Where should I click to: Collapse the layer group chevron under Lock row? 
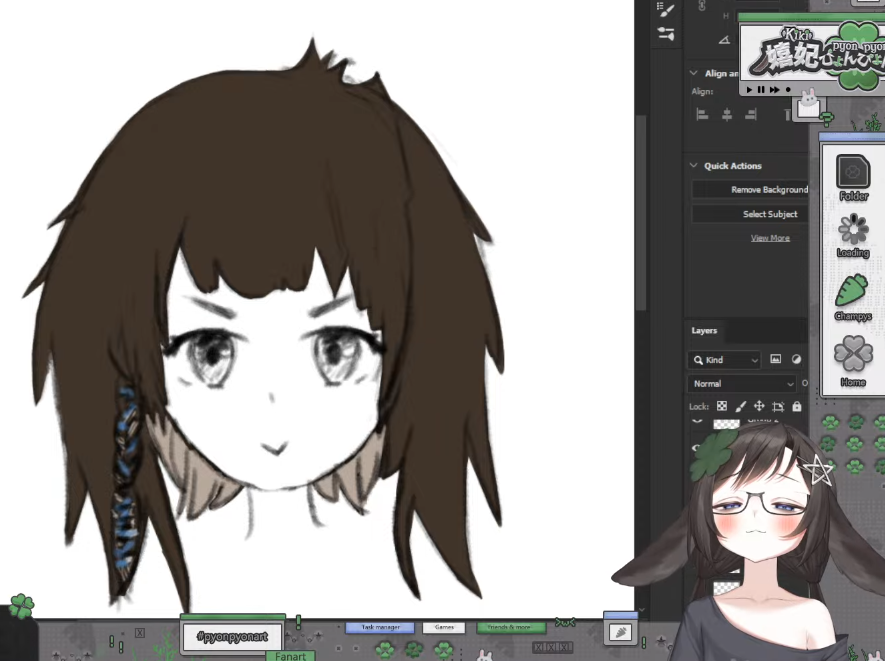click(696, 421)
